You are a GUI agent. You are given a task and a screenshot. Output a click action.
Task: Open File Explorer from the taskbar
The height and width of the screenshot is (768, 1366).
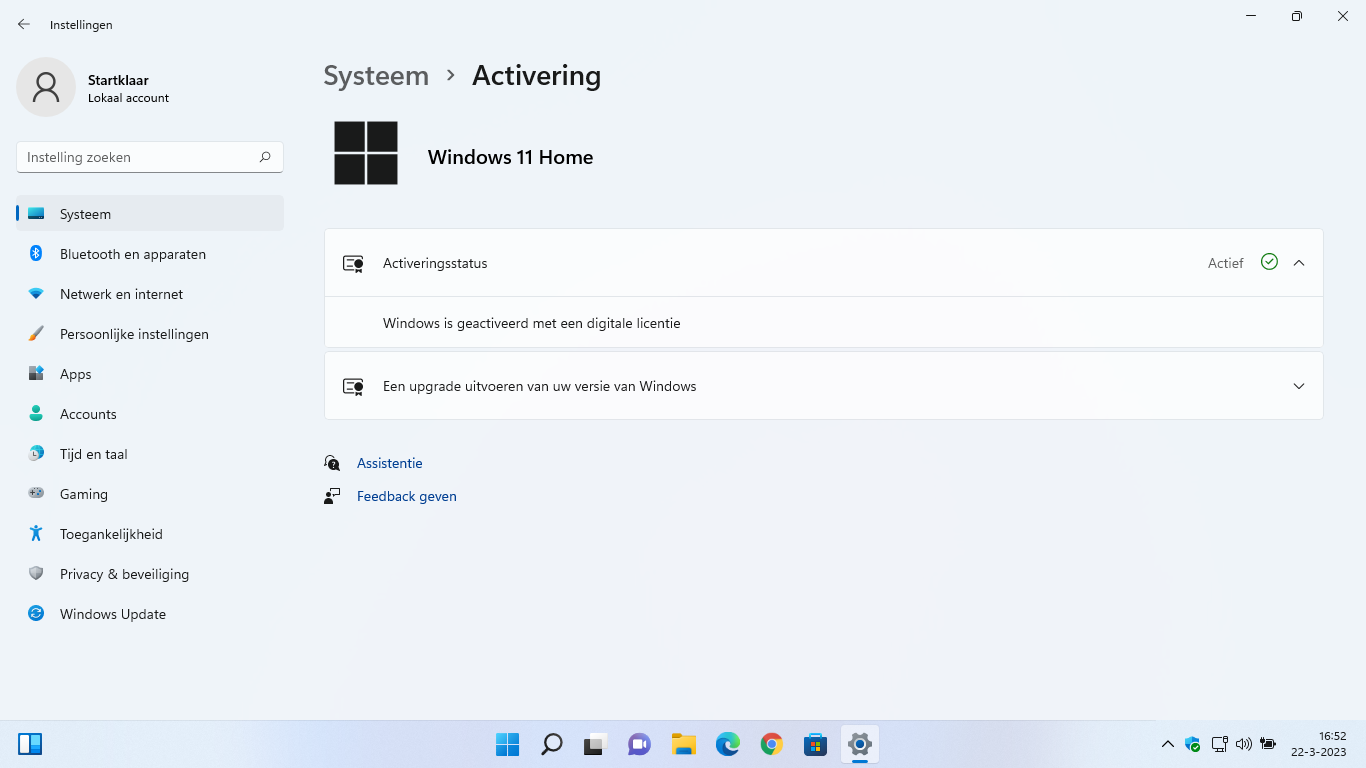pyautogui.click(x=684, y=745)
